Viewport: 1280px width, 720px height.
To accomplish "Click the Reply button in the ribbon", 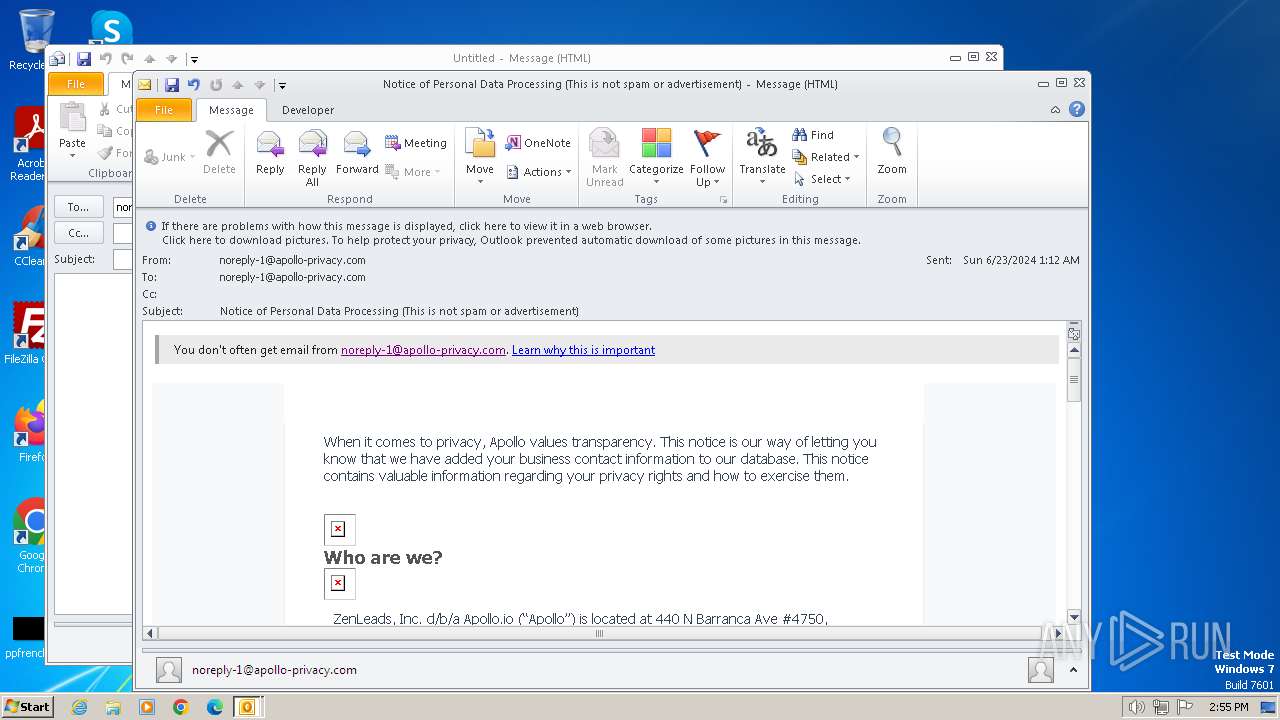I will 270,156.
